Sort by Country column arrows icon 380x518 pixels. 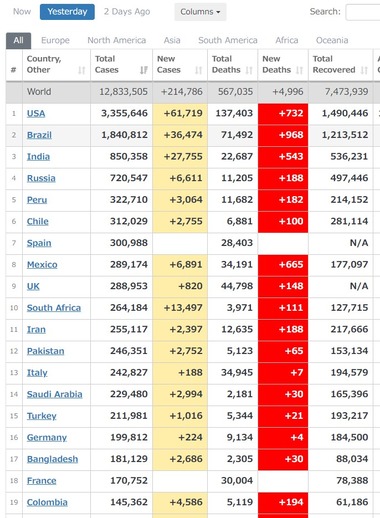click(x=82, y=70)
